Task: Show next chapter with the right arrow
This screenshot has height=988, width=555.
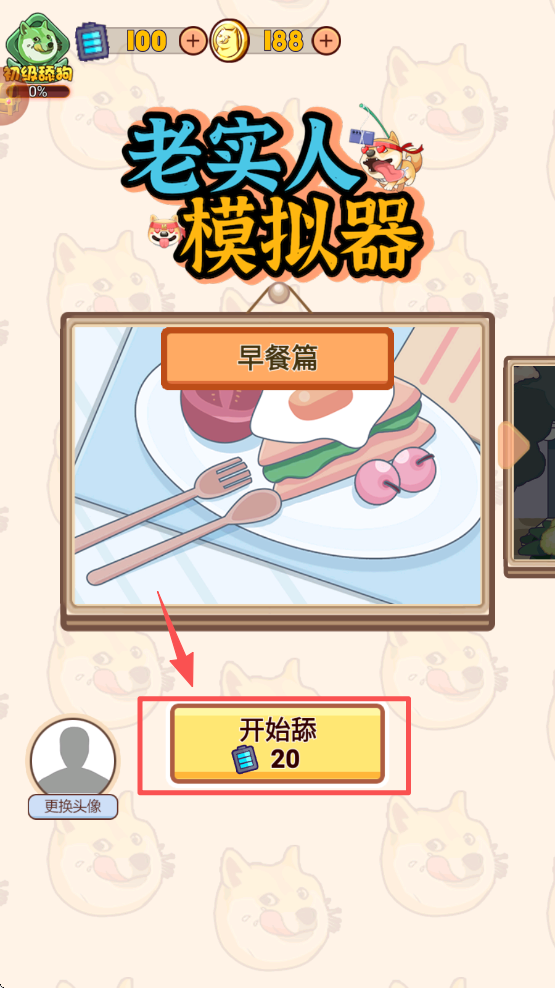Action: pyautogui.click(x=513, y=447)
